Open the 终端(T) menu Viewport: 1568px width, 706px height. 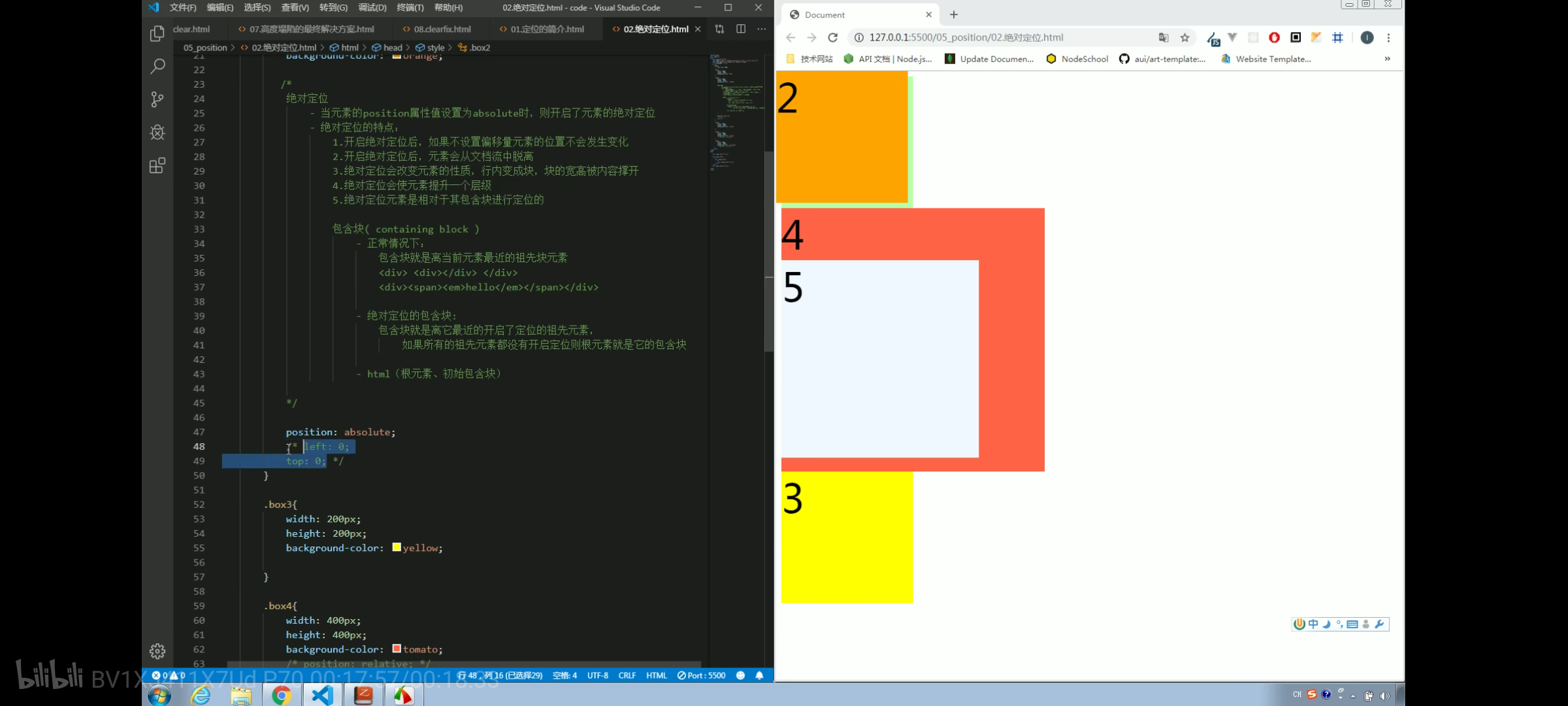(410, 8)
